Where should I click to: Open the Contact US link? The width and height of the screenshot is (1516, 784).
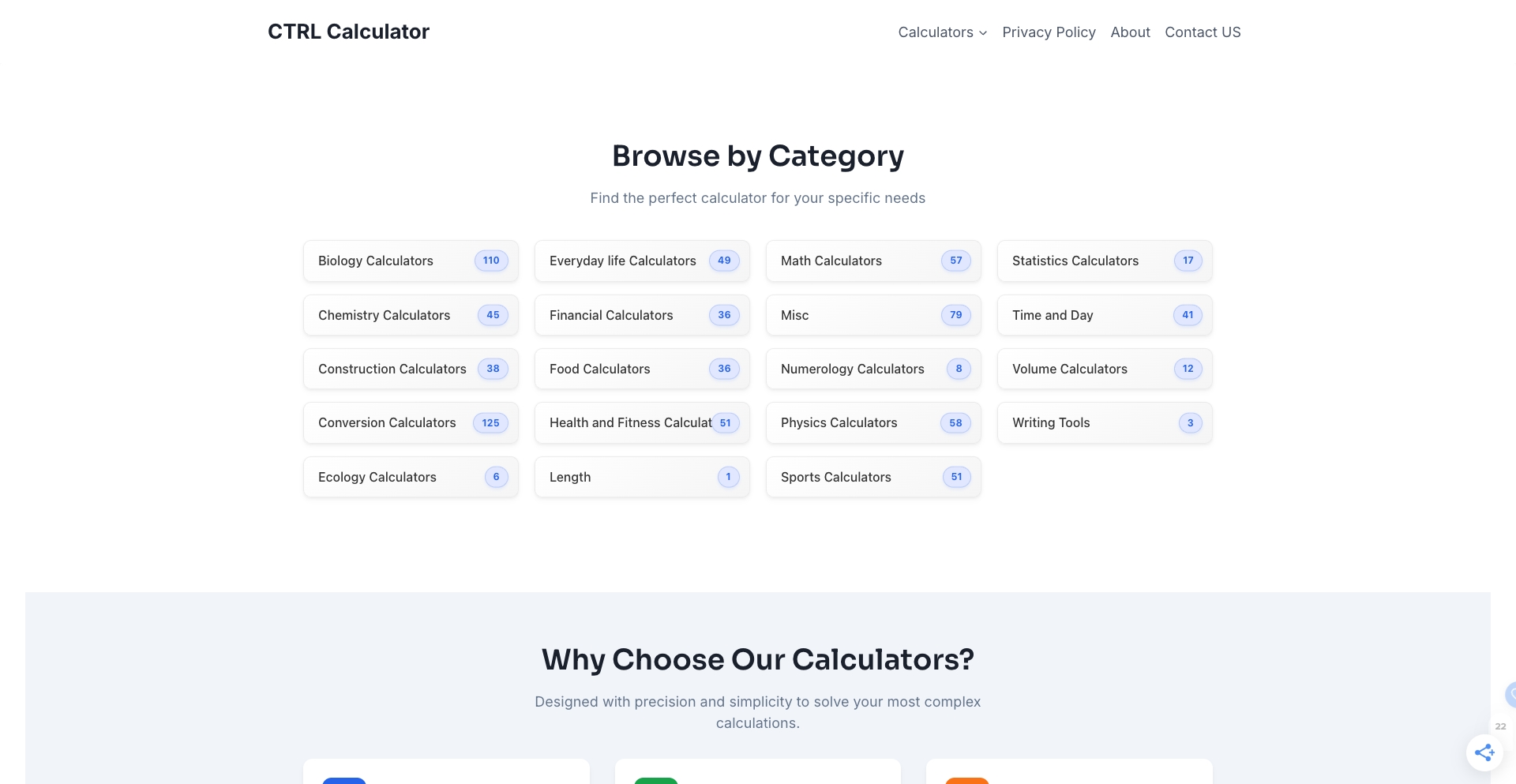[x=1203, y=32]
